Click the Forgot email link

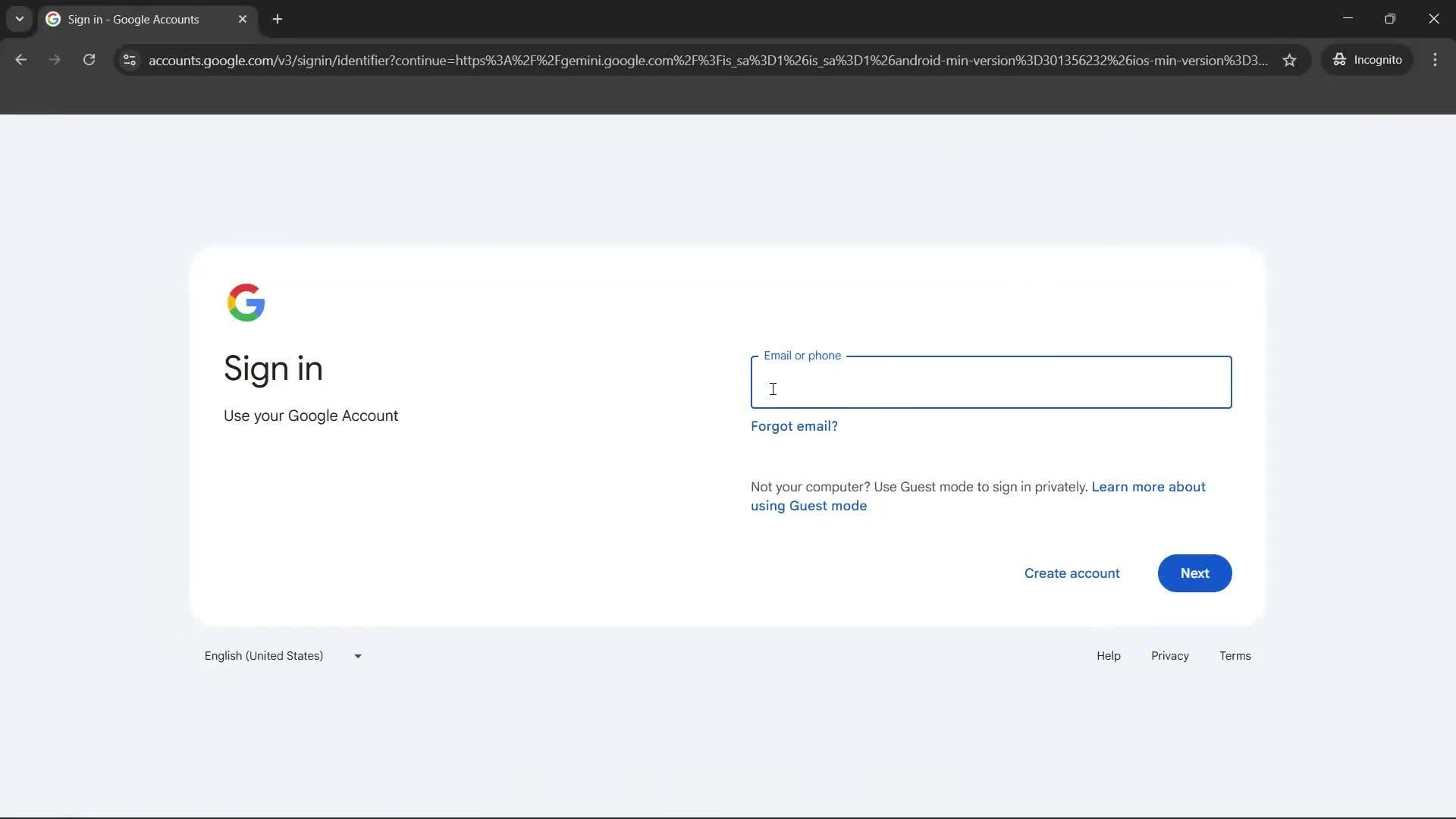tap(793, 426)
